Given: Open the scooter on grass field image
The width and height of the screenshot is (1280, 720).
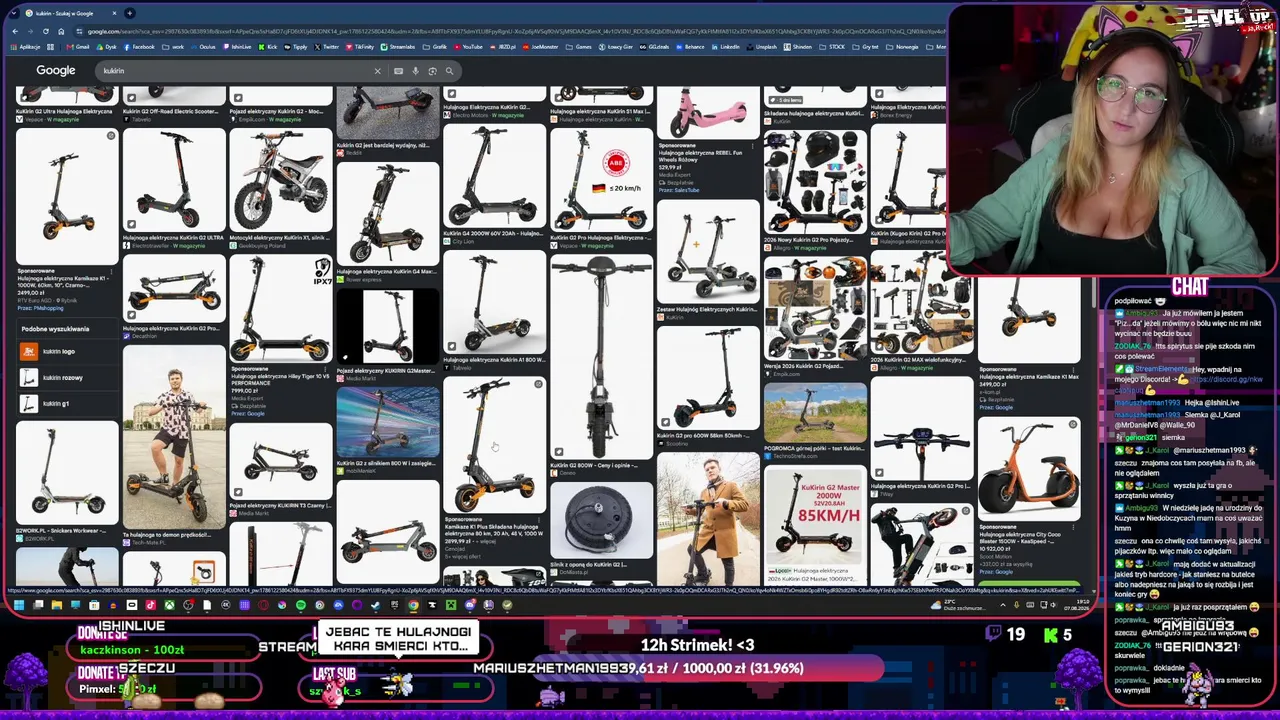Looking at the screenshot, I should pyautogui.click(x=815, y=412).
